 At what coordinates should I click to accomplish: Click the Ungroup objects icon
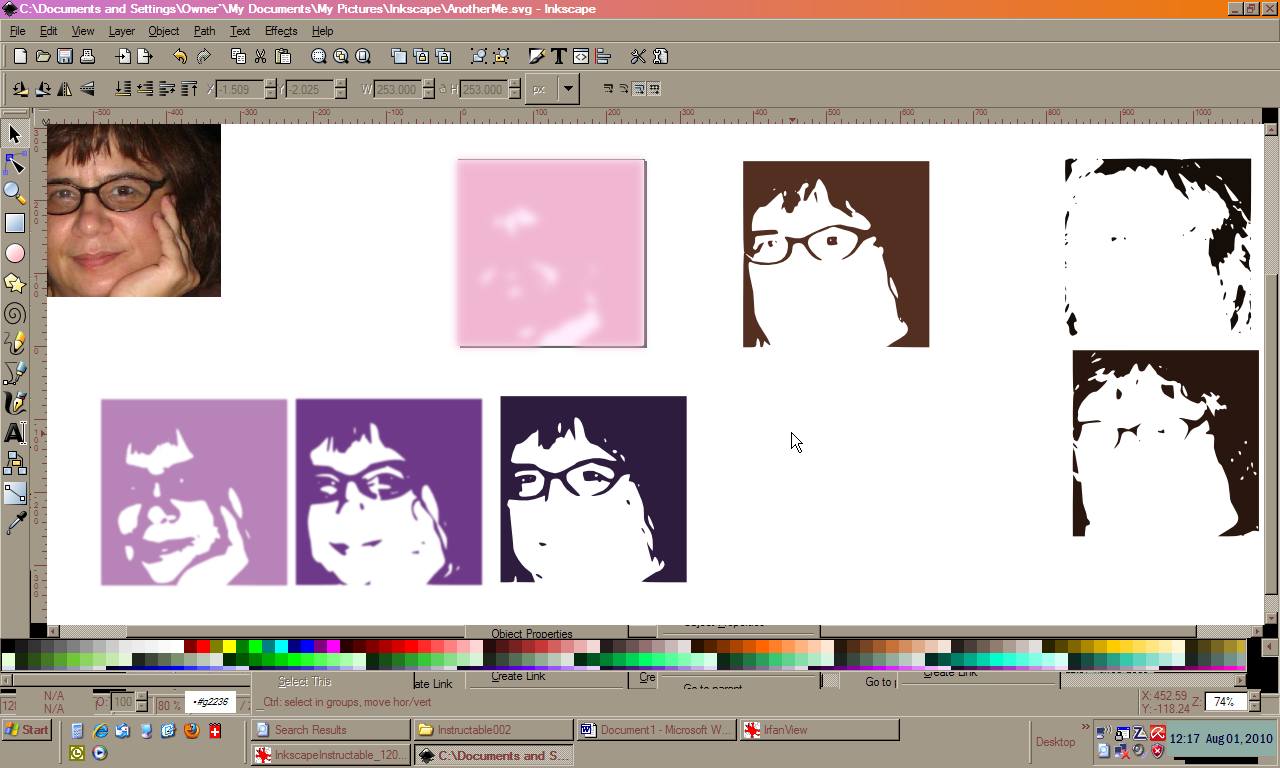tap(501, 56)
